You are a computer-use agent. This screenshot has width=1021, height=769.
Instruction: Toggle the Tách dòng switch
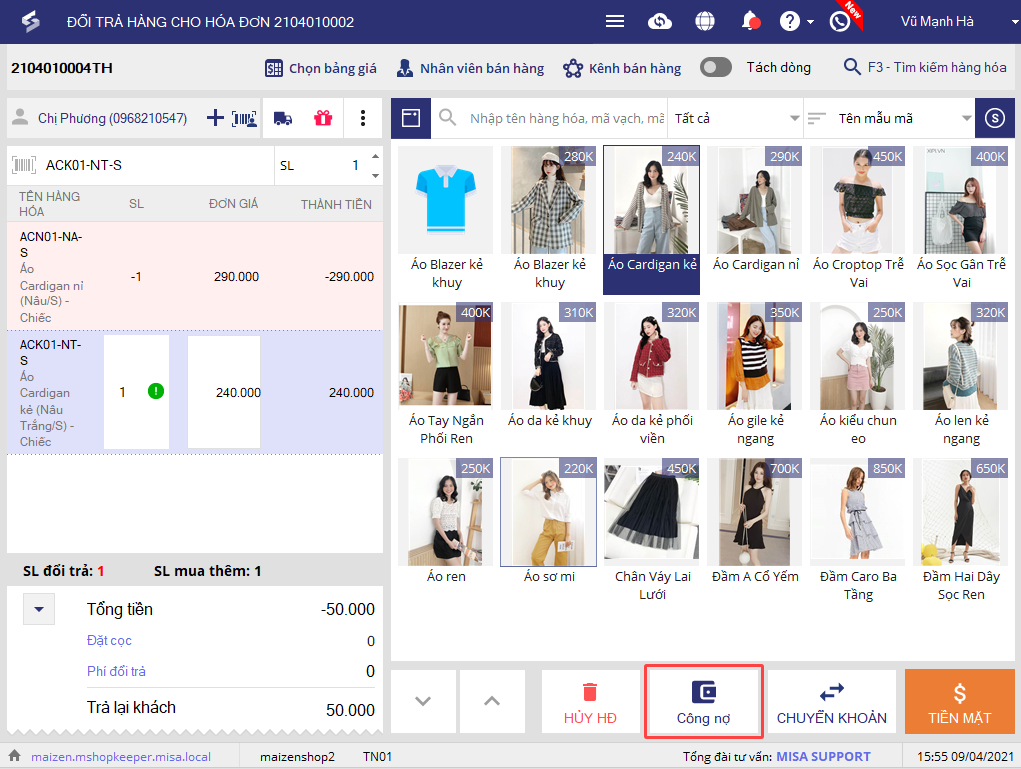(x=716, y=68)
